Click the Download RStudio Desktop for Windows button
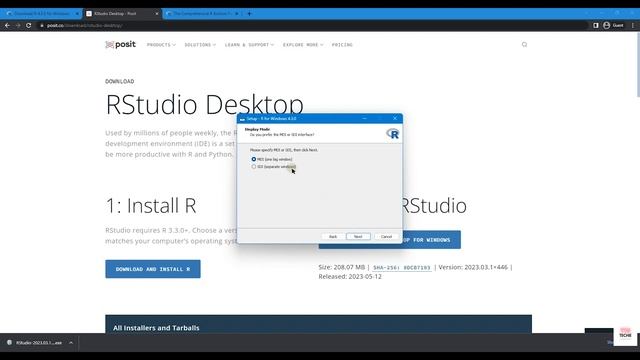Viewport: 640px width, 360px height. coord(431,240)
